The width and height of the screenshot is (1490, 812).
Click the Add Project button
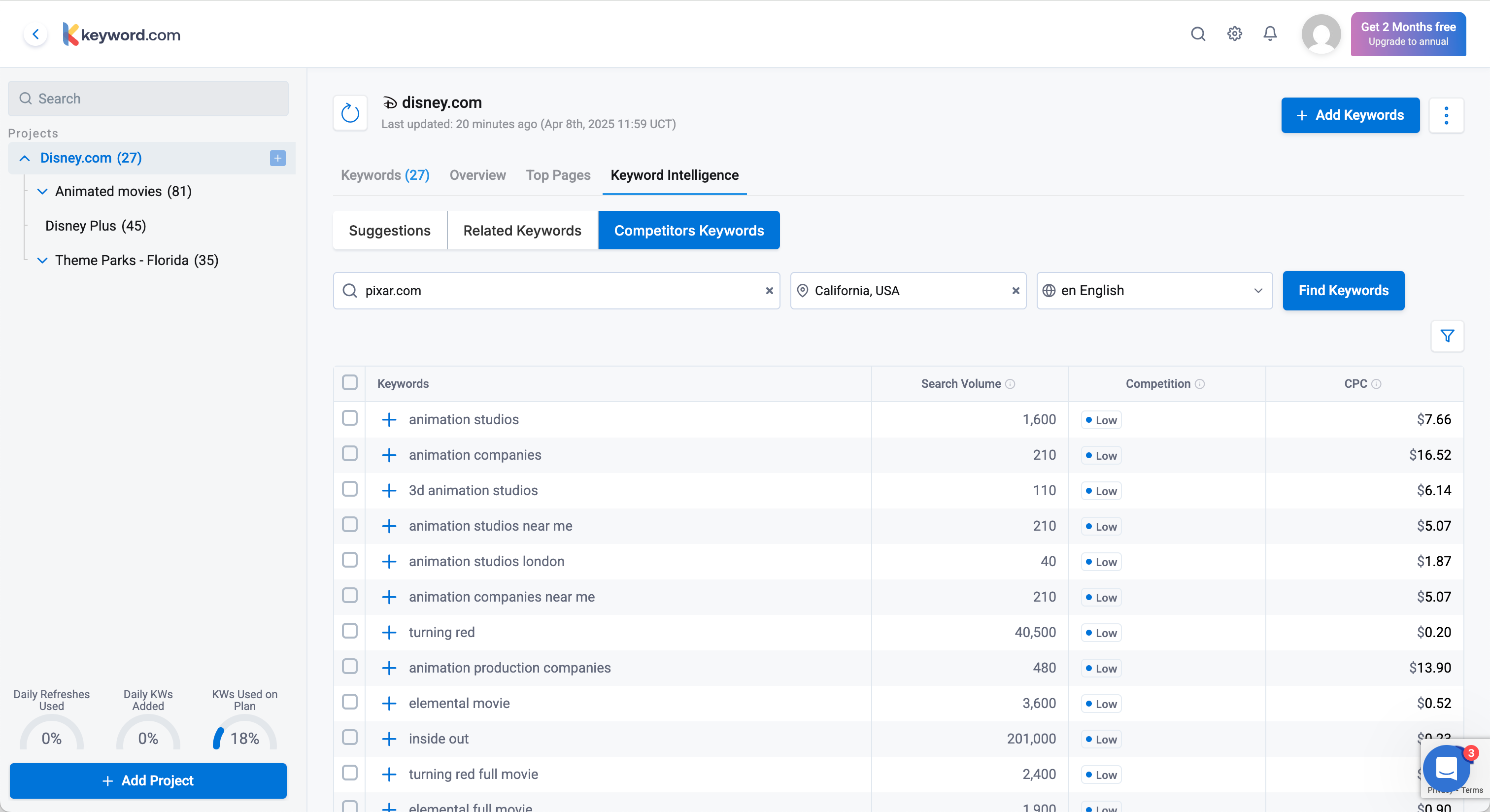(x=148, y=781)
